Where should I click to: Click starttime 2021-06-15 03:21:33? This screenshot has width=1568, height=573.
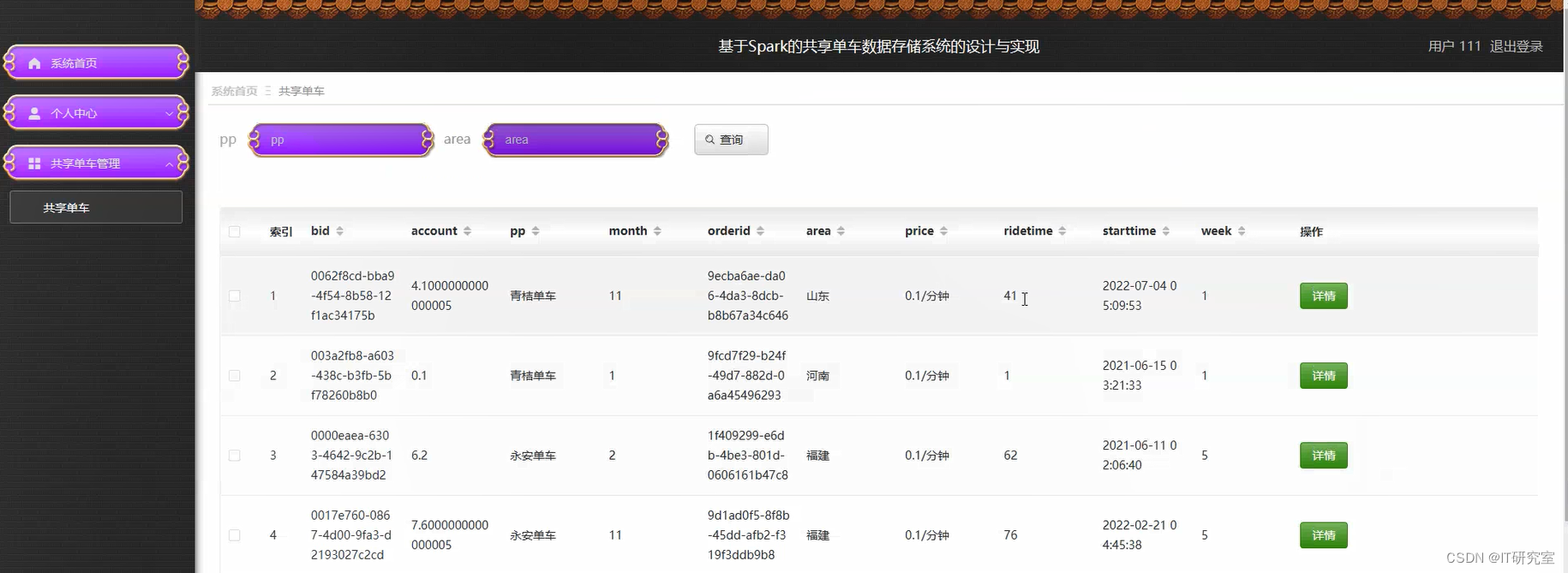tap(1140, 375)
